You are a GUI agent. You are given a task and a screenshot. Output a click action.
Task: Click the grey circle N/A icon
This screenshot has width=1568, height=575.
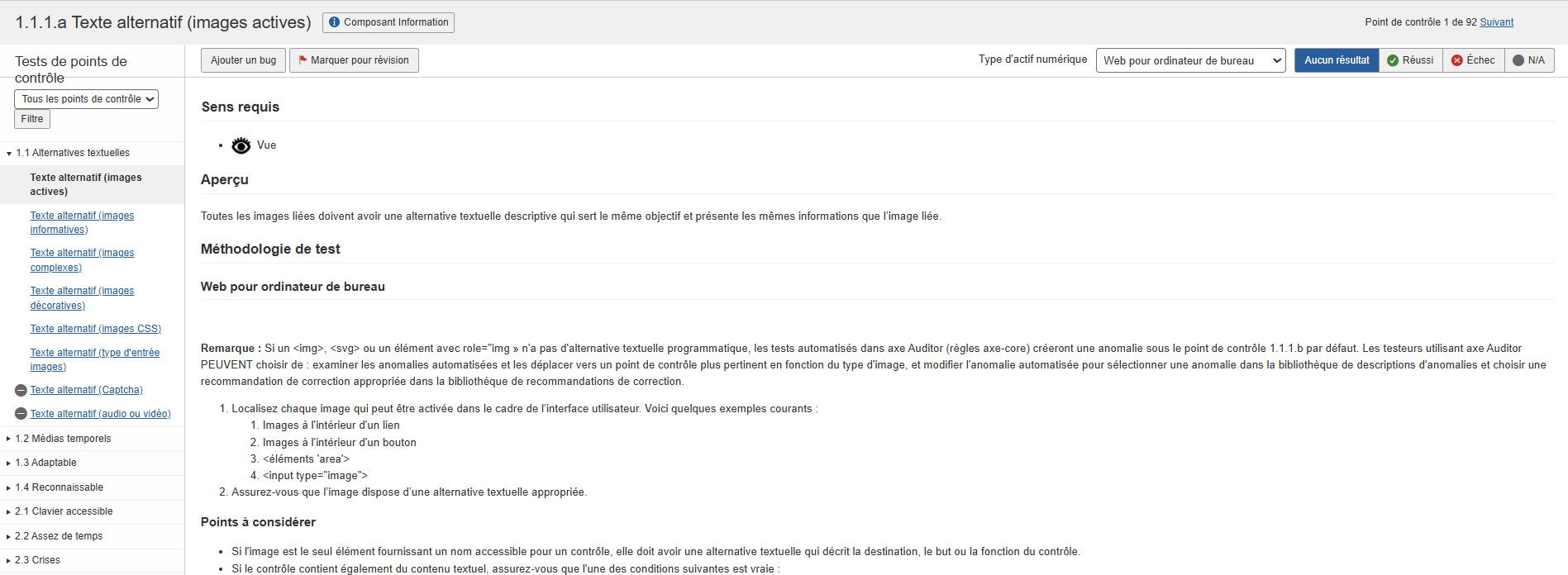point(1518,60)
